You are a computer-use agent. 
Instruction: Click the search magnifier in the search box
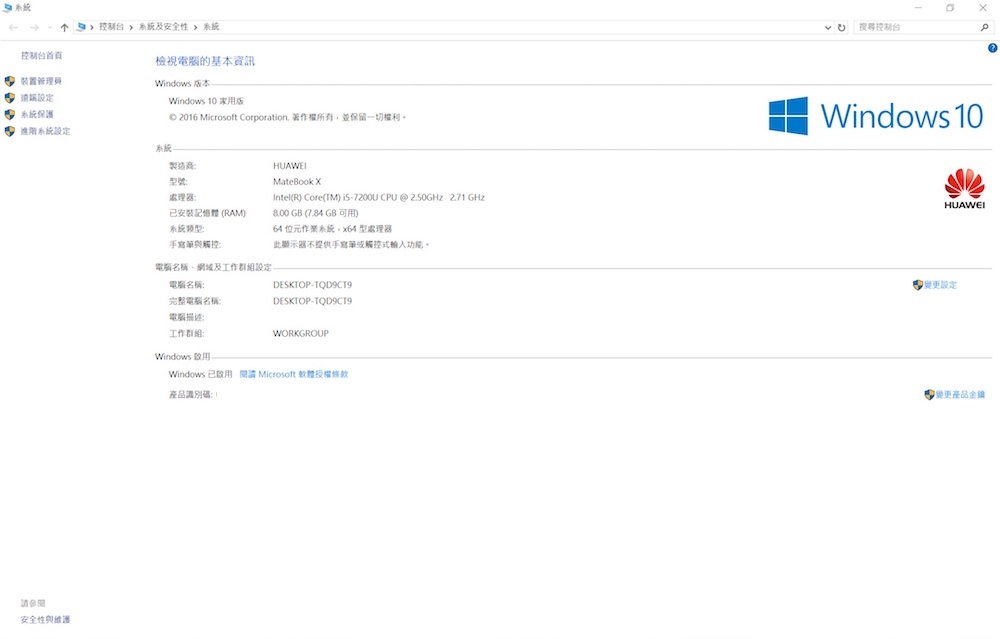click(986, 27)
